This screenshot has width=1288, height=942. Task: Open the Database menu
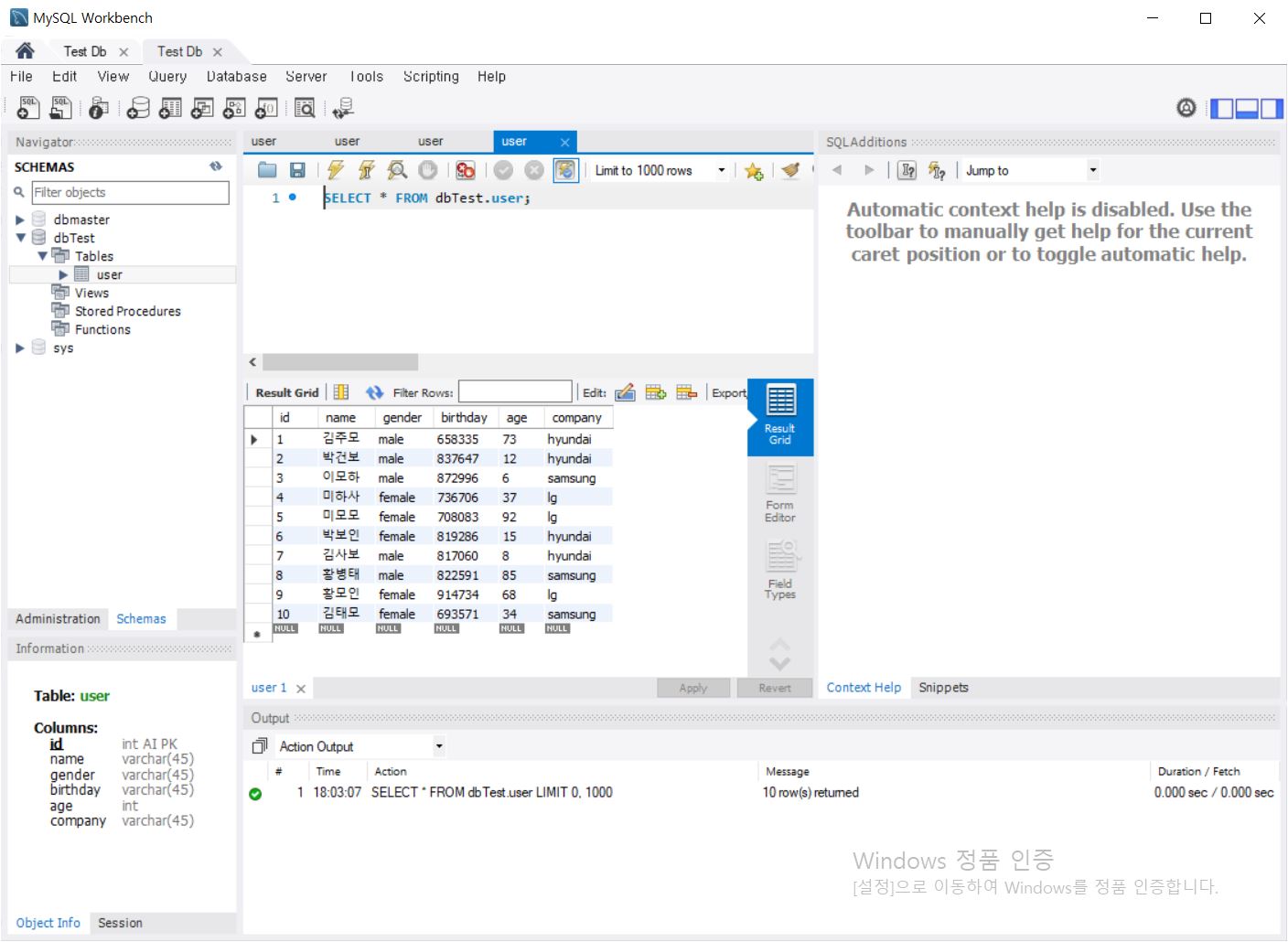(237, 77)
